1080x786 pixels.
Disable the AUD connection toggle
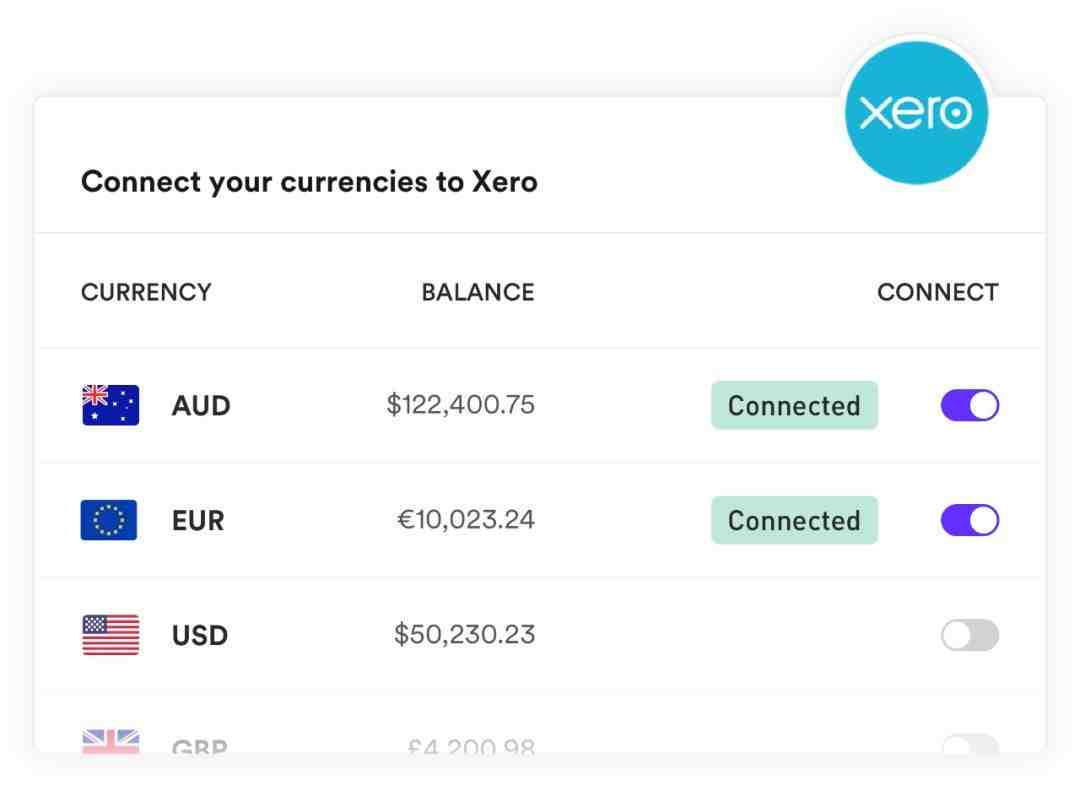[x=970, y=405]
